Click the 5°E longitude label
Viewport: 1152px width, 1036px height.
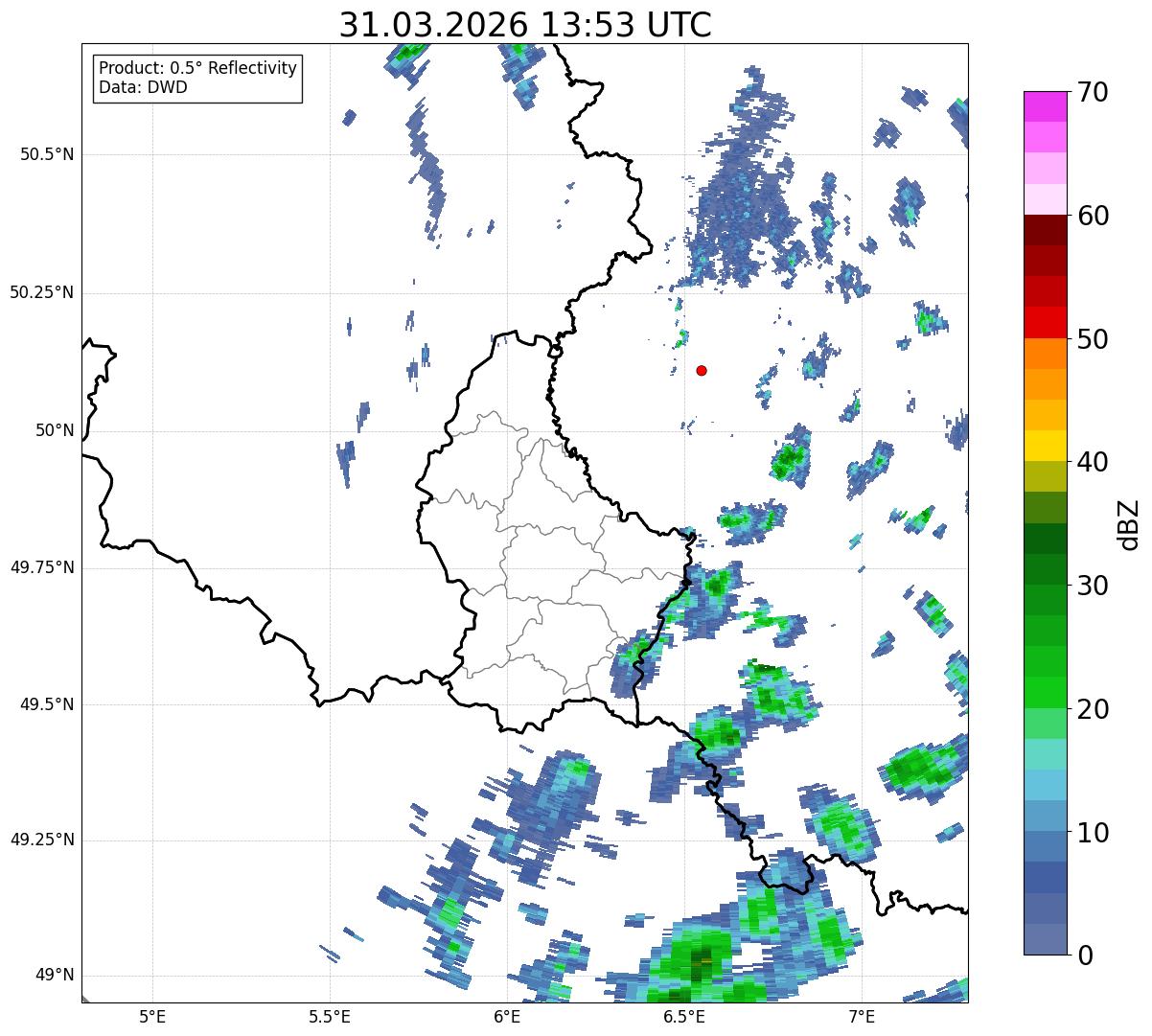[x=152, y=1016]
